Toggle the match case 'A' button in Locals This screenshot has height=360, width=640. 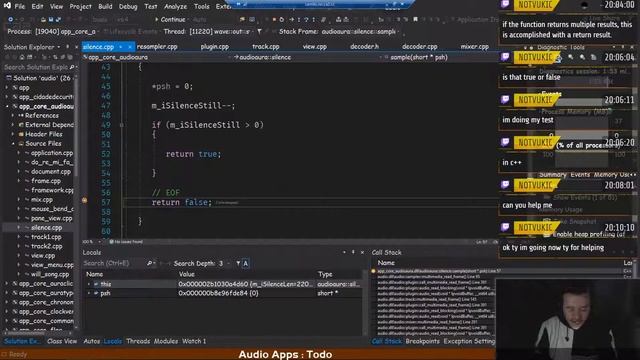pos(245,263)
